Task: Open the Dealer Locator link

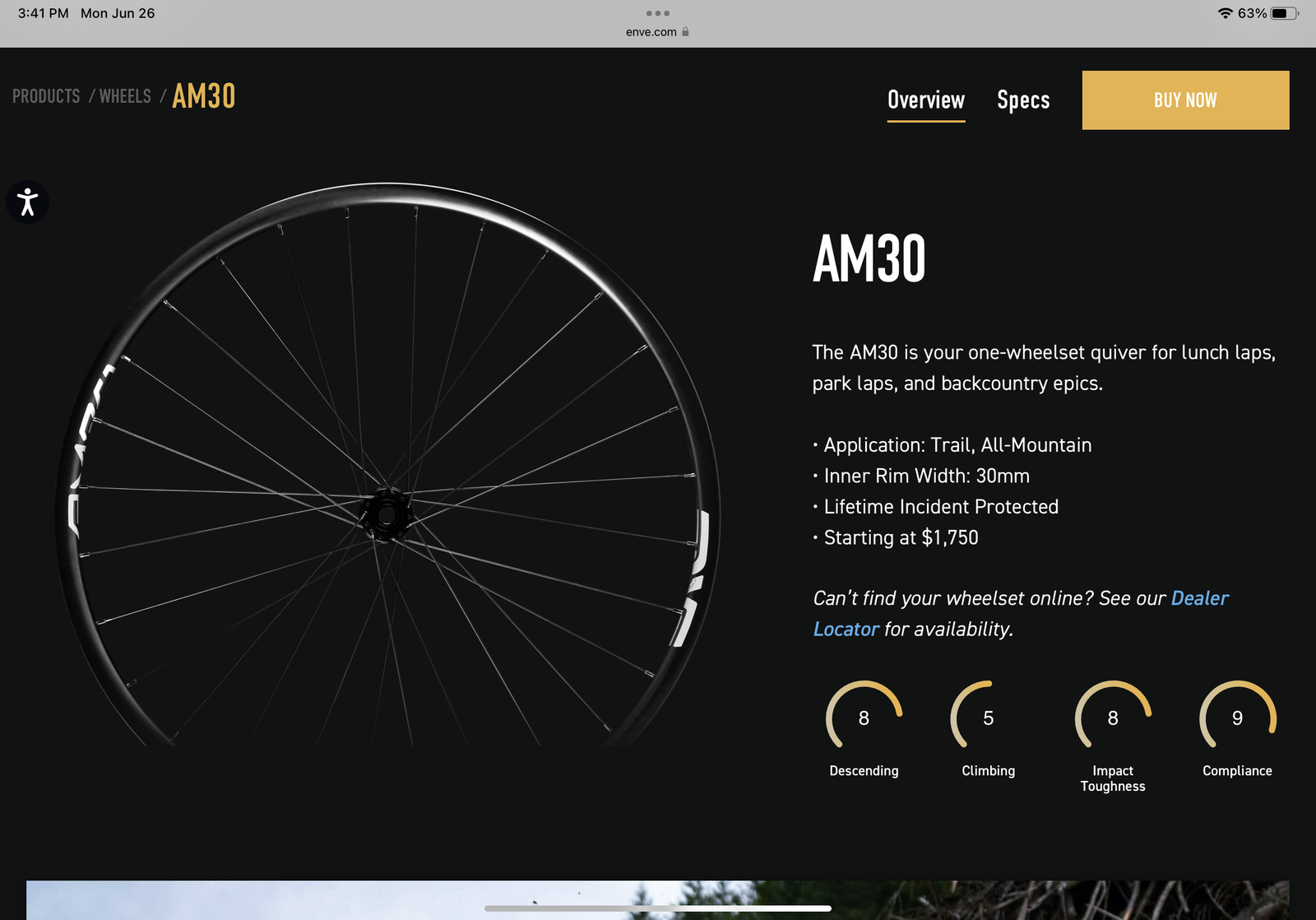Action: coord(1021,613)
